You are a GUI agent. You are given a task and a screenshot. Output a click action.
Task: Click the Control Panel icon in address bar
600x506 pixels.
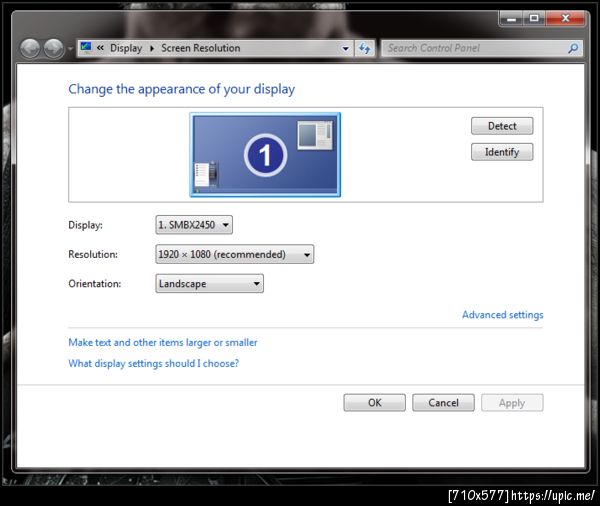[86, 48]
